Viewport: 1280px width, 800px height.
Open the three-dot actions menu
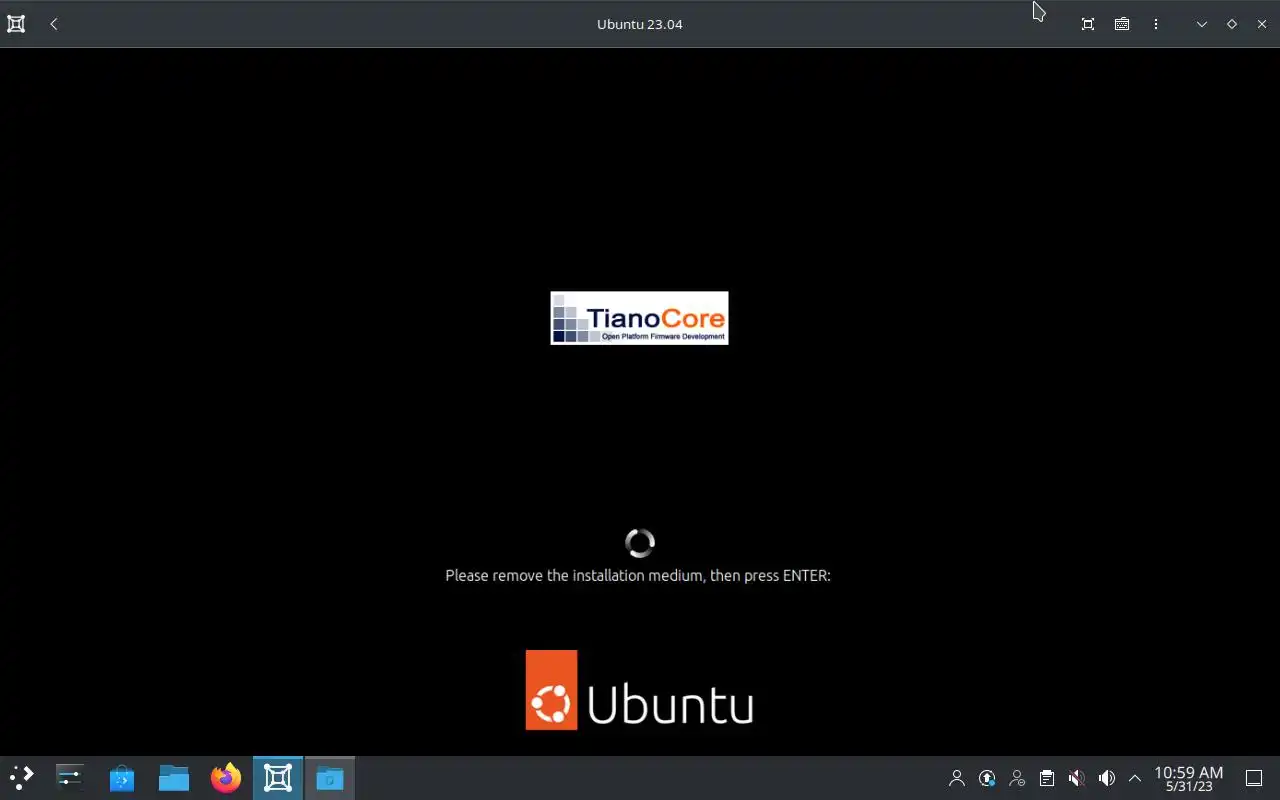click(x=1156, y=24)
